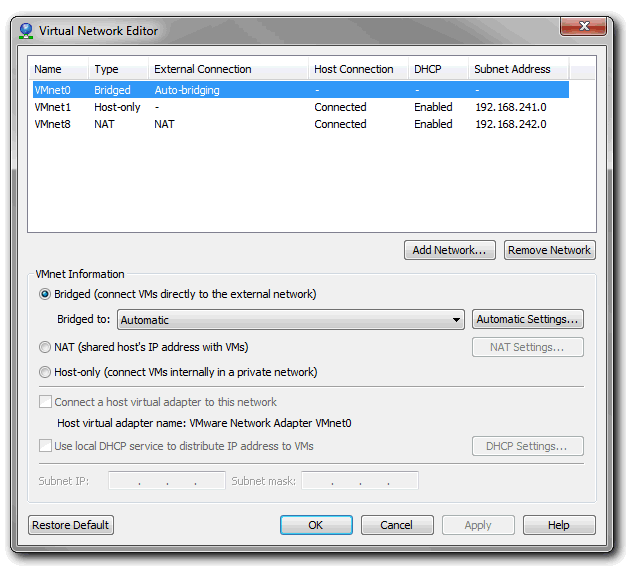Select the VMnet8 network row
This screenshot has height=569, width=626.
(301, 124)
